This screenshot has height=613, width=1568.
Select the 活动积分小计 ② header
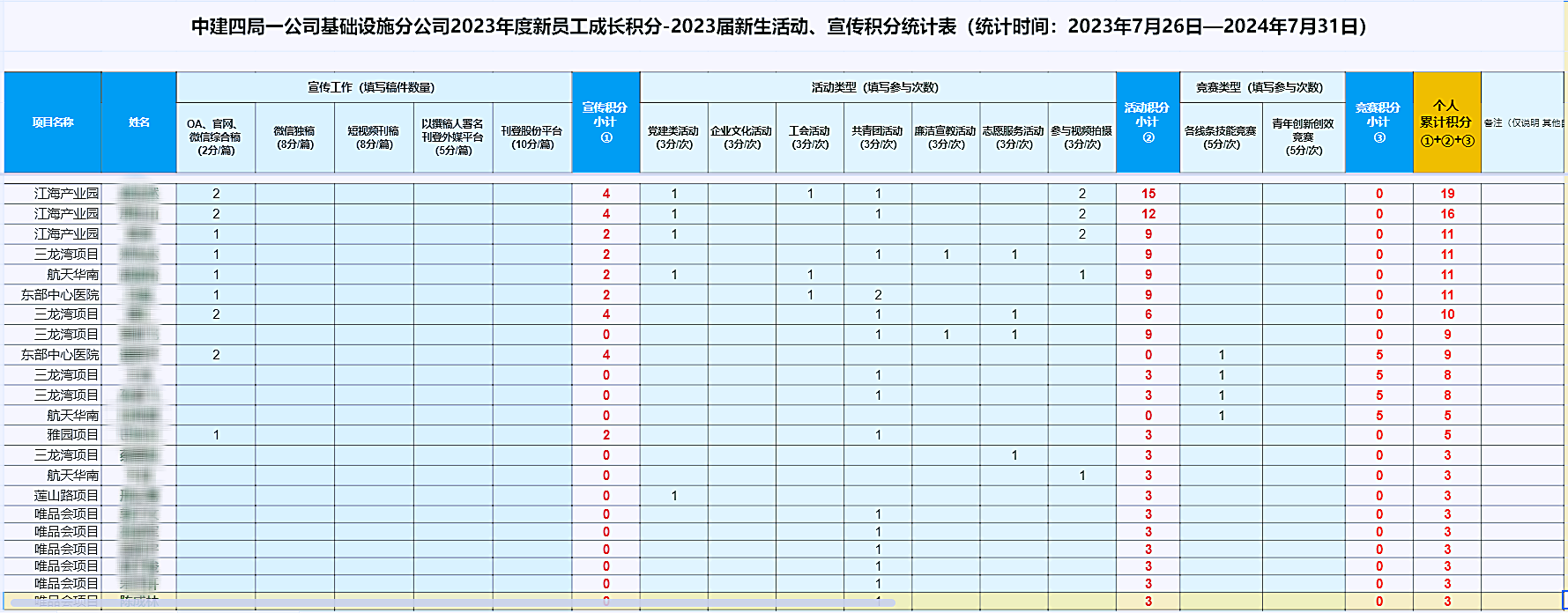[x=1148, y=122]
